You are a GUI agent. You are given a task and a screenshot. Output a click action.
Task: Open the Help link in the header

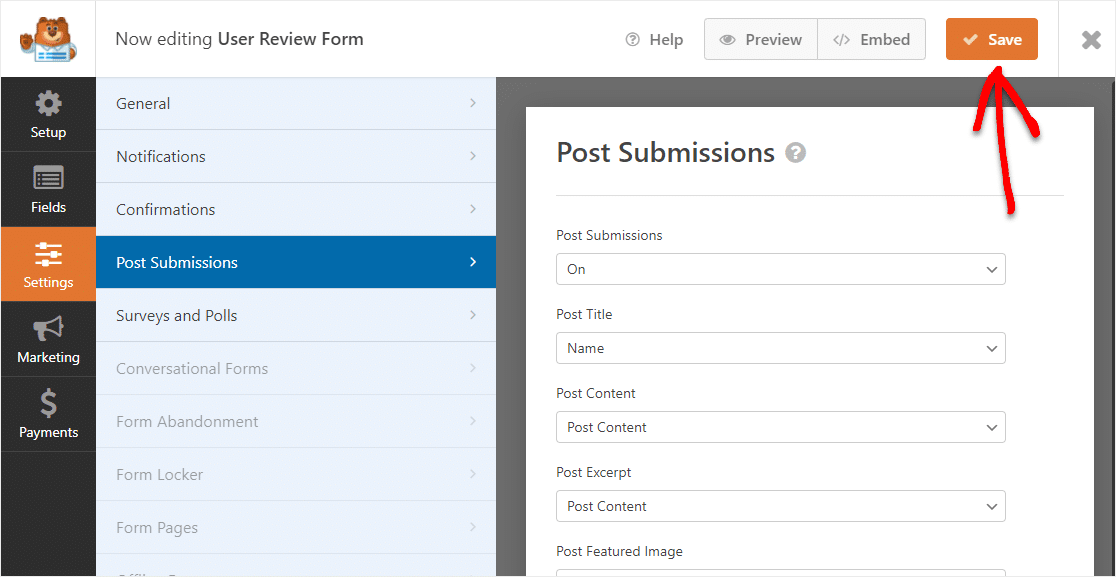(654, 40)
